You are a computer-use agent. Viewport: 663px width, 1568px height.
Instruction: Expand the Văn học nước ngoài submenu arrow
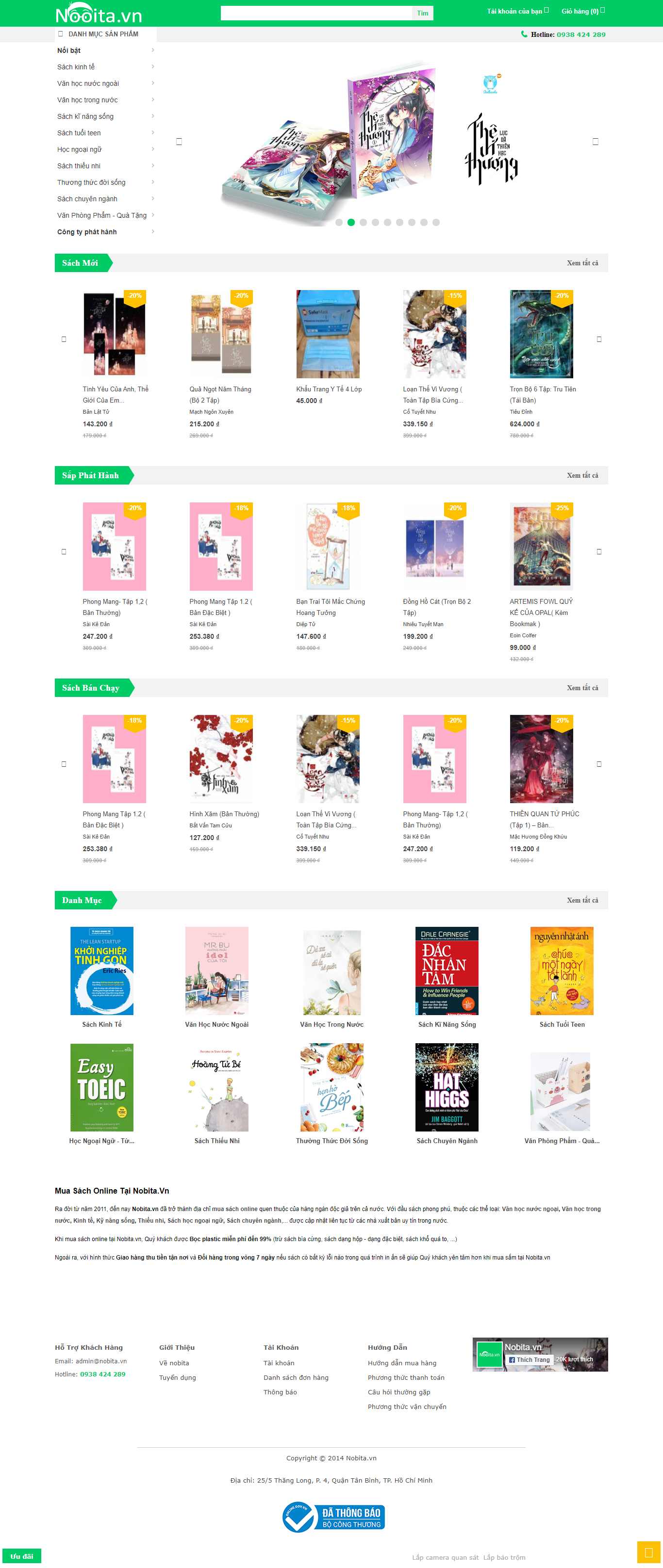click(x=152, y=83)
